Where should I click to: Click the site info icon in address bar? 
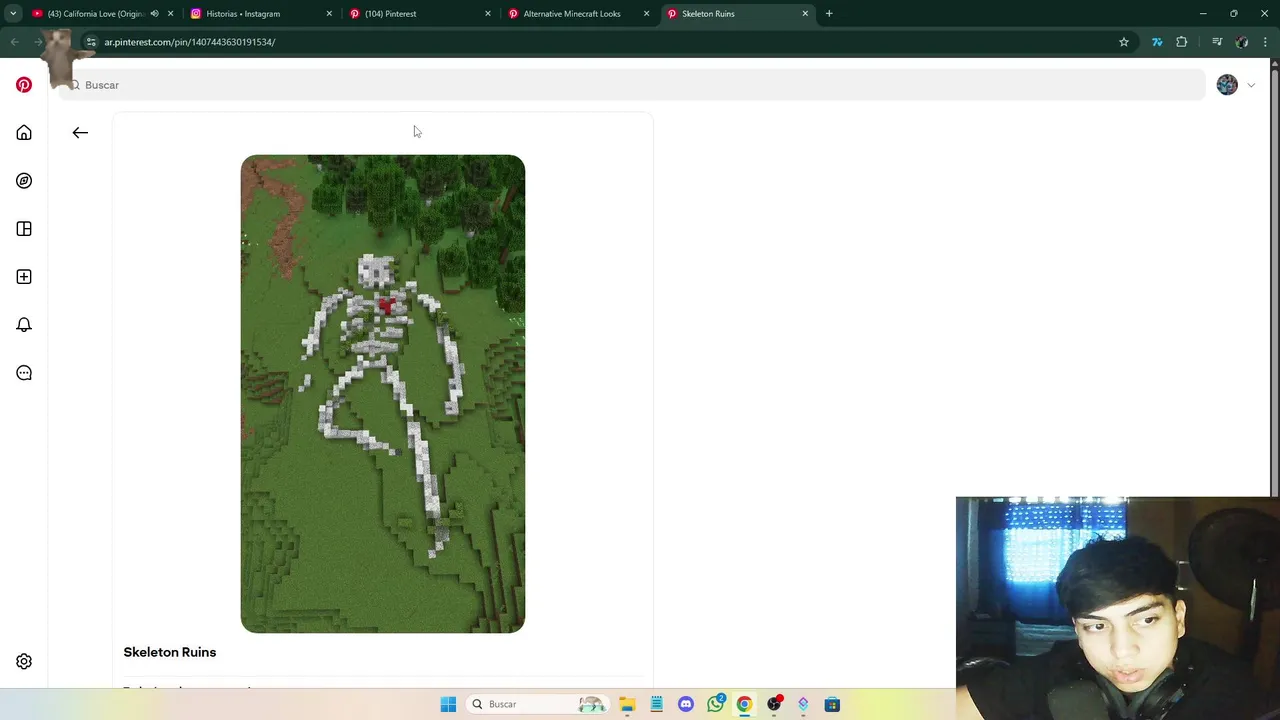pos(90,42)
